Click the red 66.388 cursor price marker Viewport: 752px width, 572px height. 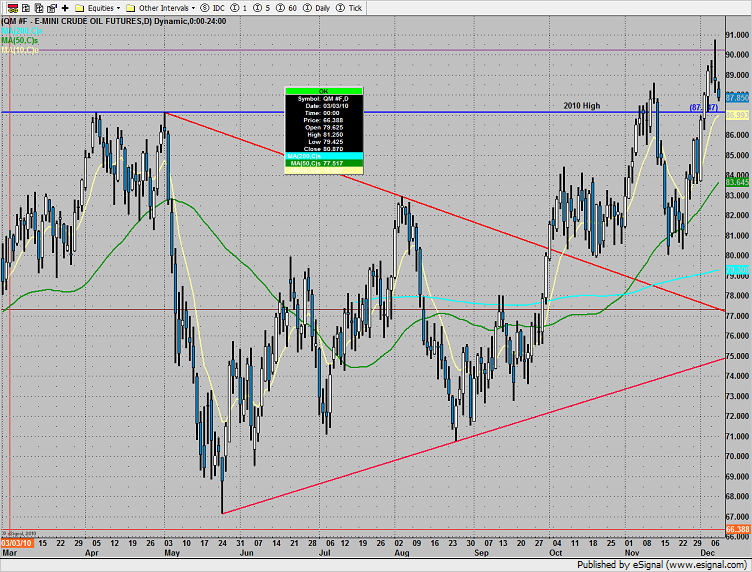point(737,529)
